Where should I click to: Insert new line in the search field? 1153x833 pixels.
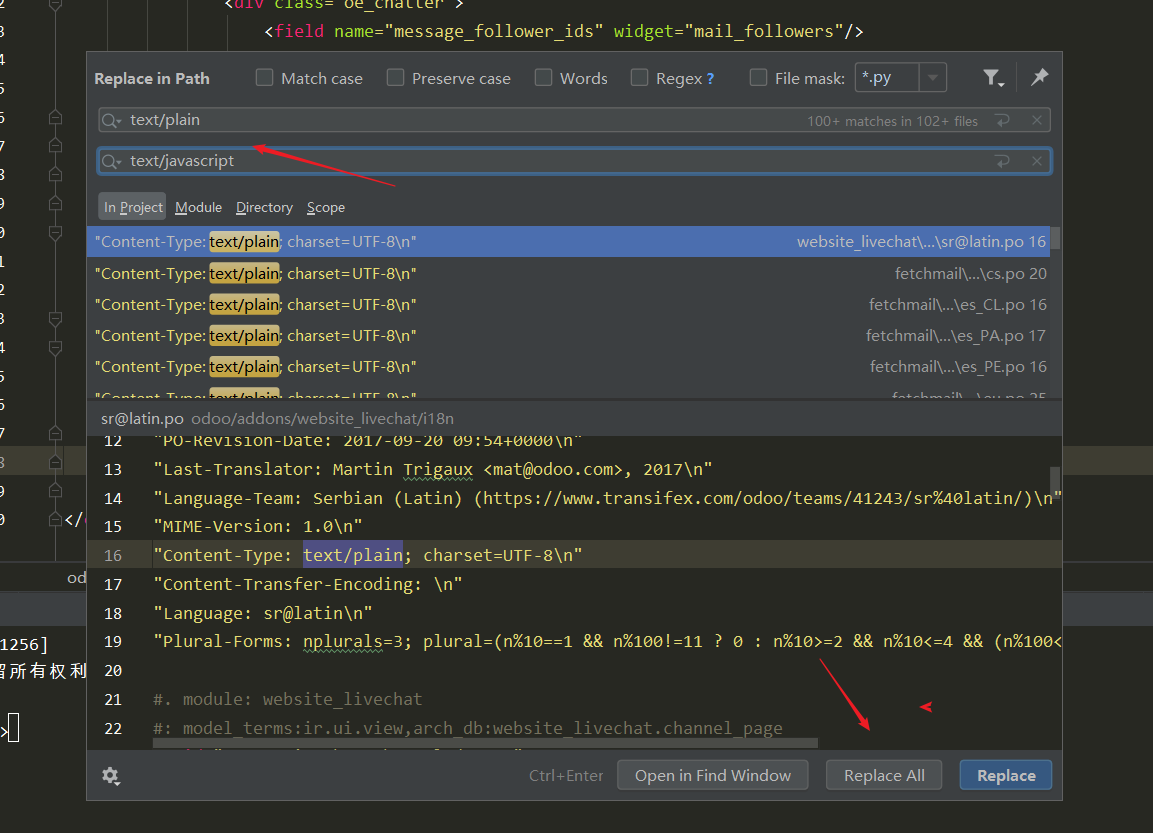pyautogui.click(x=1002, y=121)
